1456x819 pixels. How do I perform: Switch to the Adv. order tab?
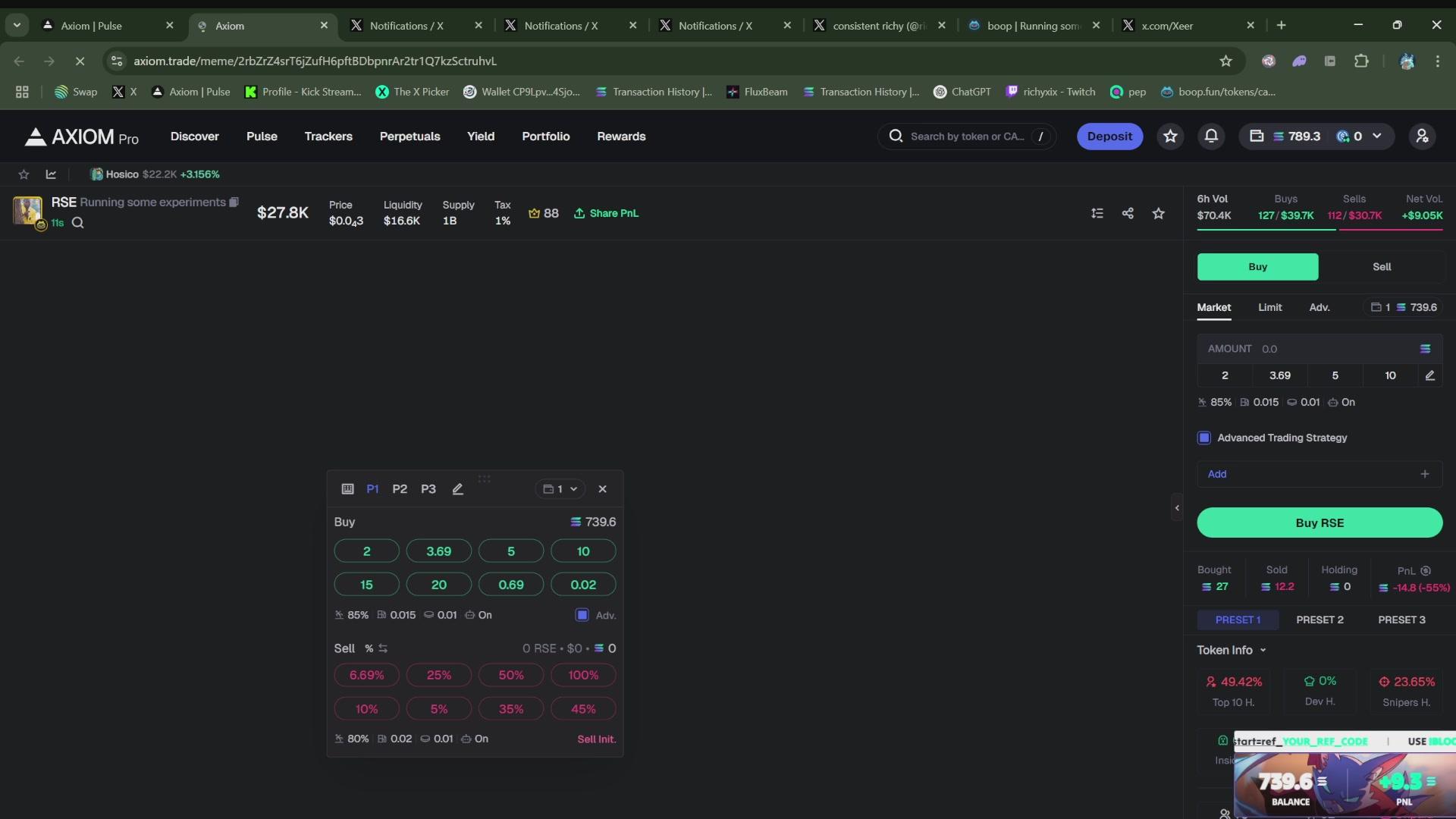(x=1319, y=307)
